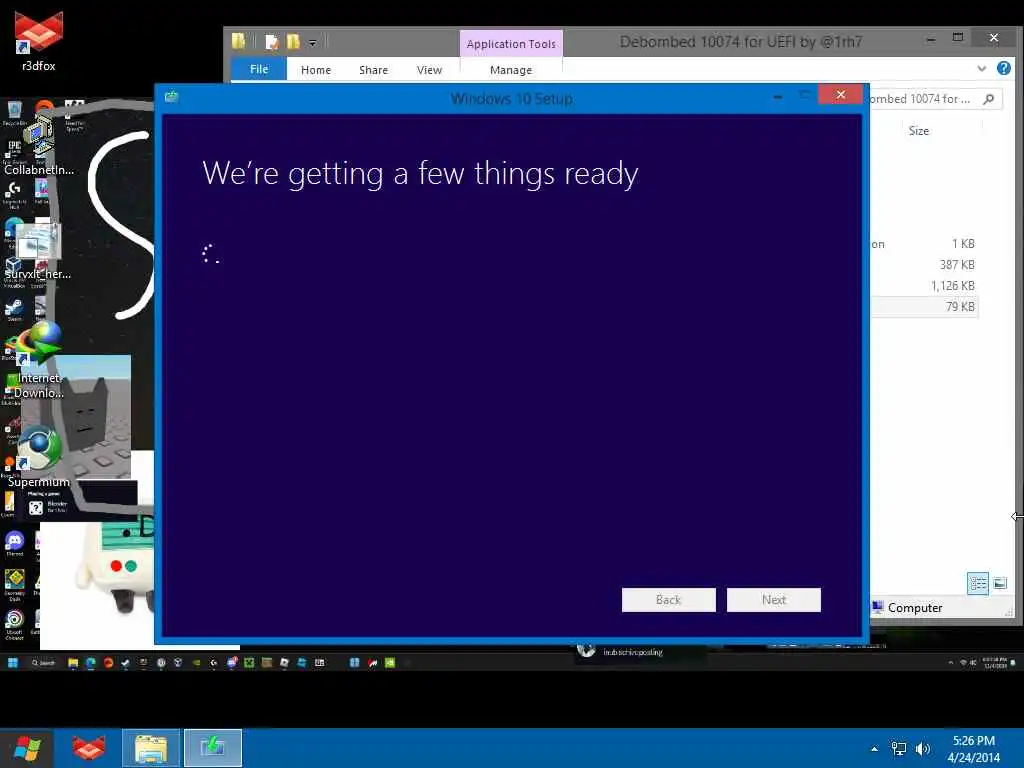Image resolution: width=1024 pixels, height=768 pixels.
Task: Switch to the View ribbon tab
Action: click(x=429, y=70)
